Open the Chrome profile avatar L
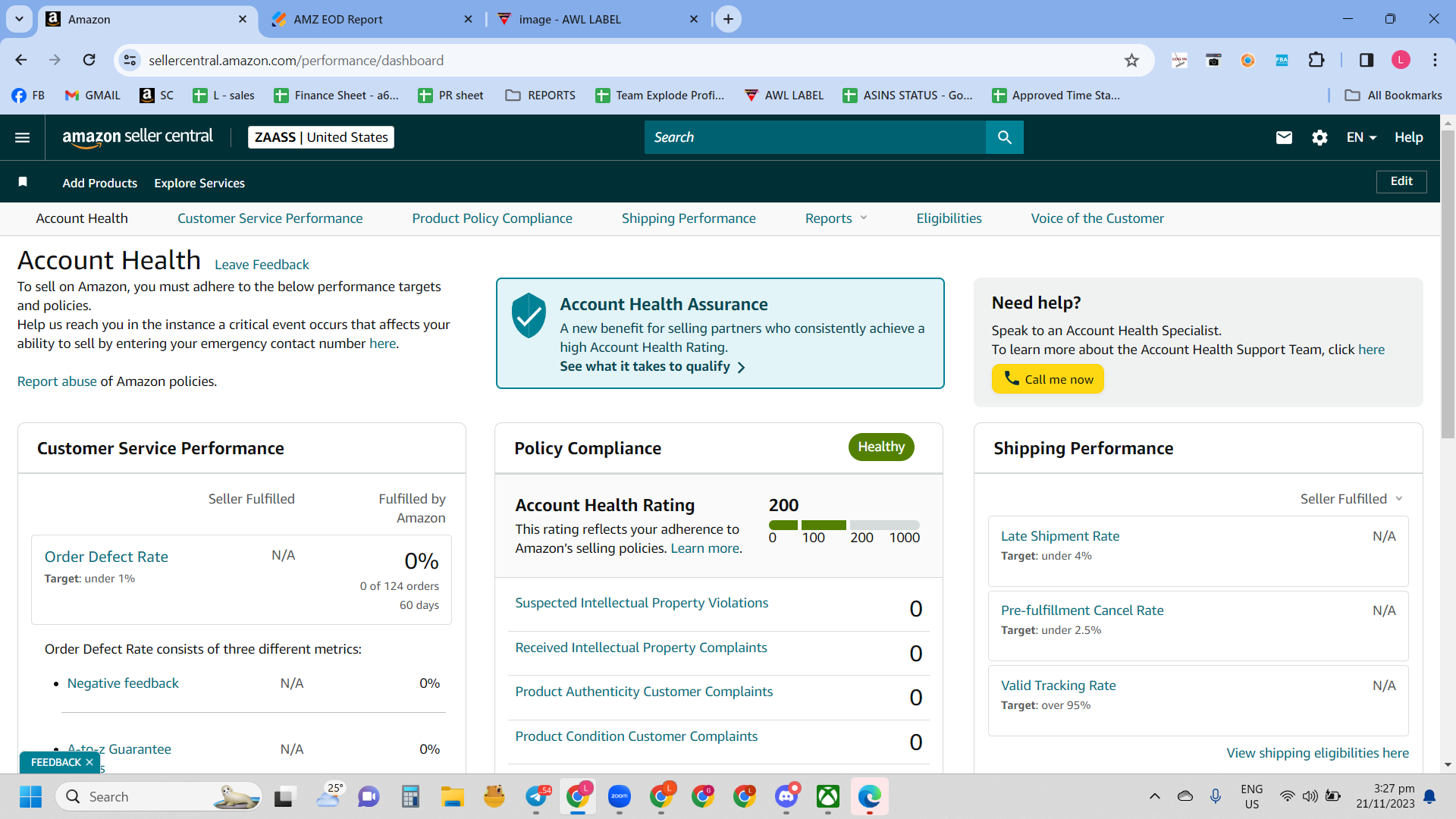 [1401, 60]
